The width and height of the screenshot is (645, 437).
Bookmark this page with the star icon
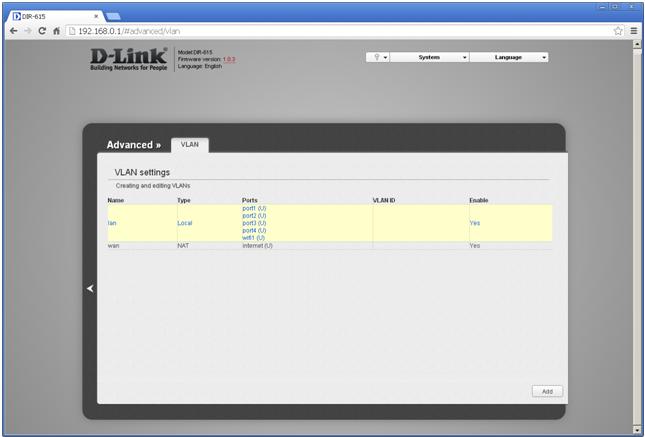(x=619, y=31)
